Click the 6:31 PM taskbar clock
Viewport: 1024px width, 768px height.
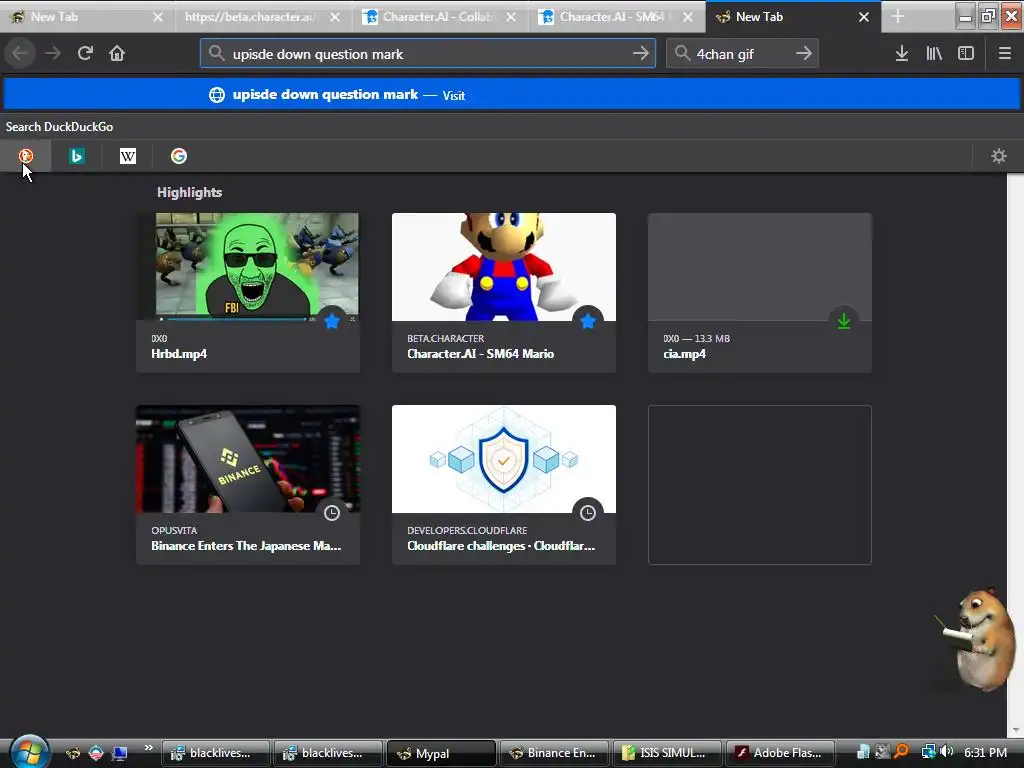985,752
